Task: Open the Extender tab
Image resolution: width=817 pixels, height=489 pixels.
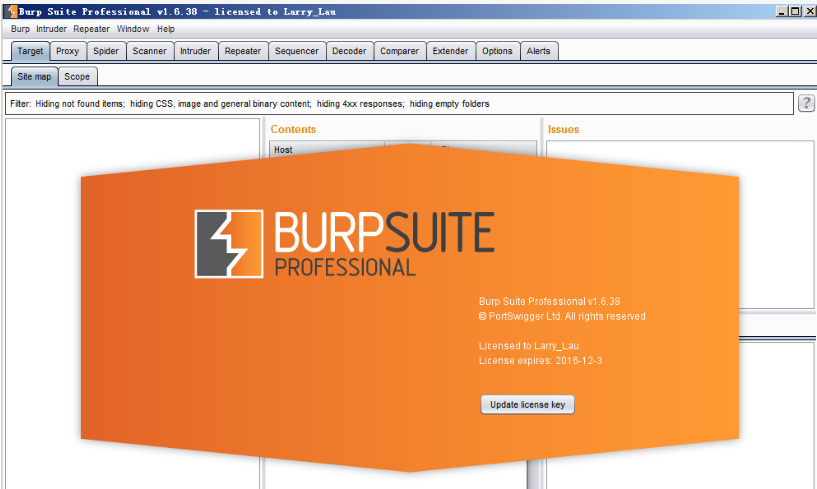Action: pos(450,51)
